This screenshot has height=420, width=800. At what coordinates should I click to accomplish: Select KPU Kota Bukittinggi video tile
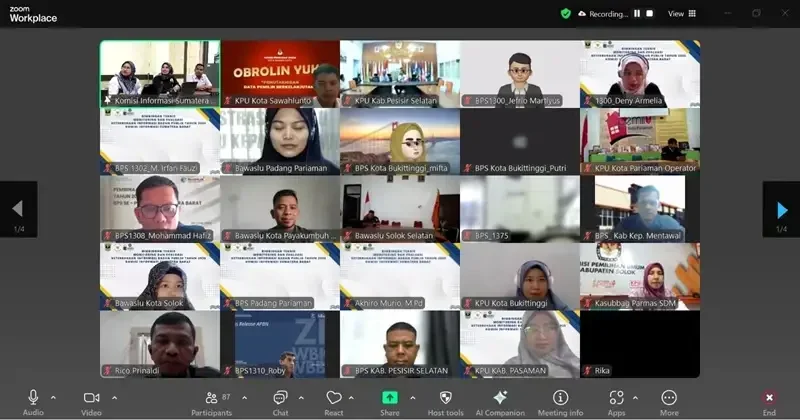[520, 277]
